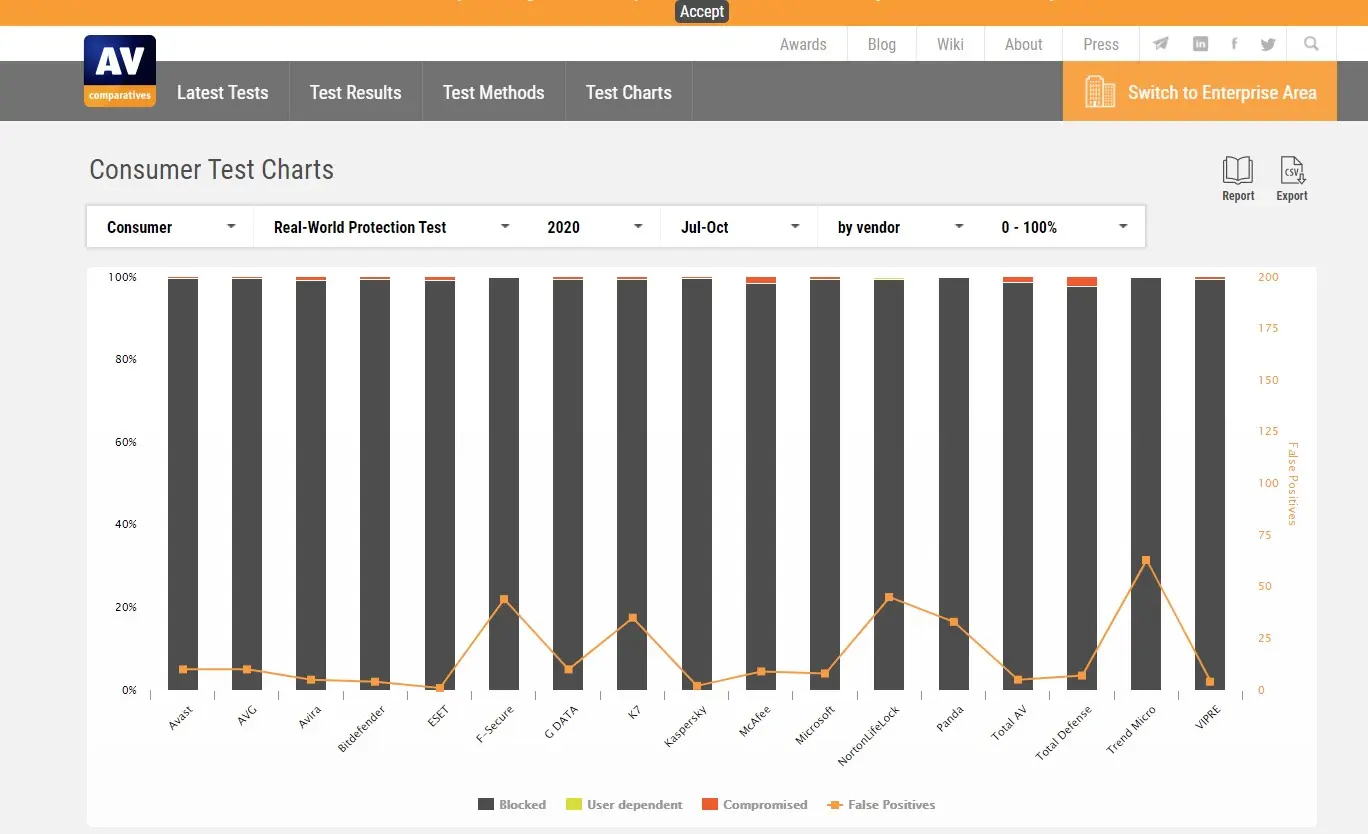
Task: Toggle Compromised series in legend
Action: [755, 804]
